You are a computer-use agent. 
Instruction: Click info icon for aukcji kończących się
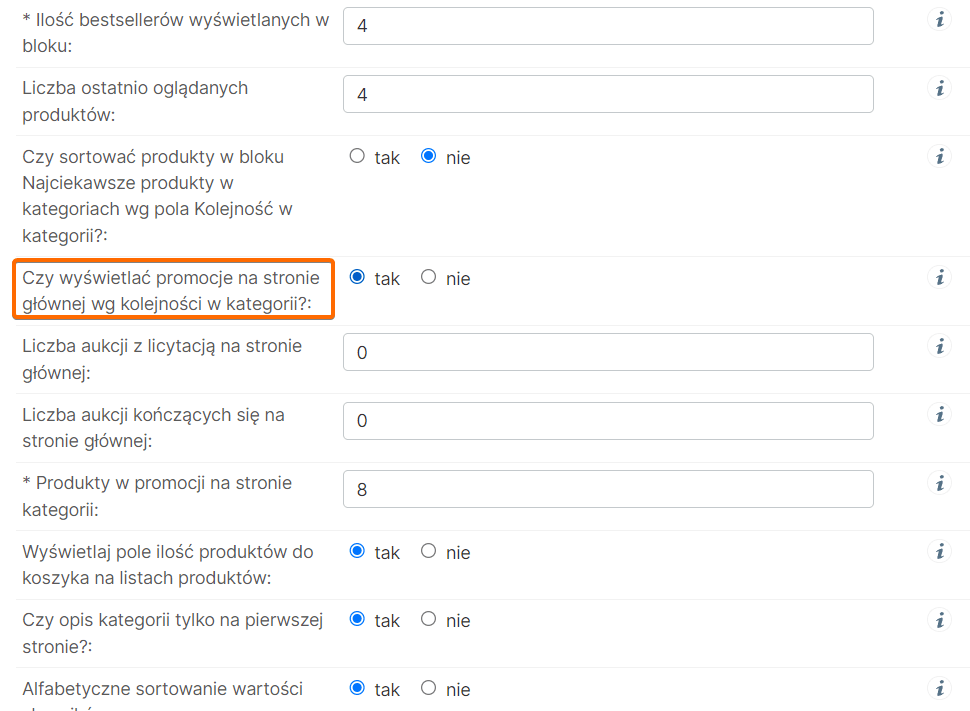coord(939,415)
